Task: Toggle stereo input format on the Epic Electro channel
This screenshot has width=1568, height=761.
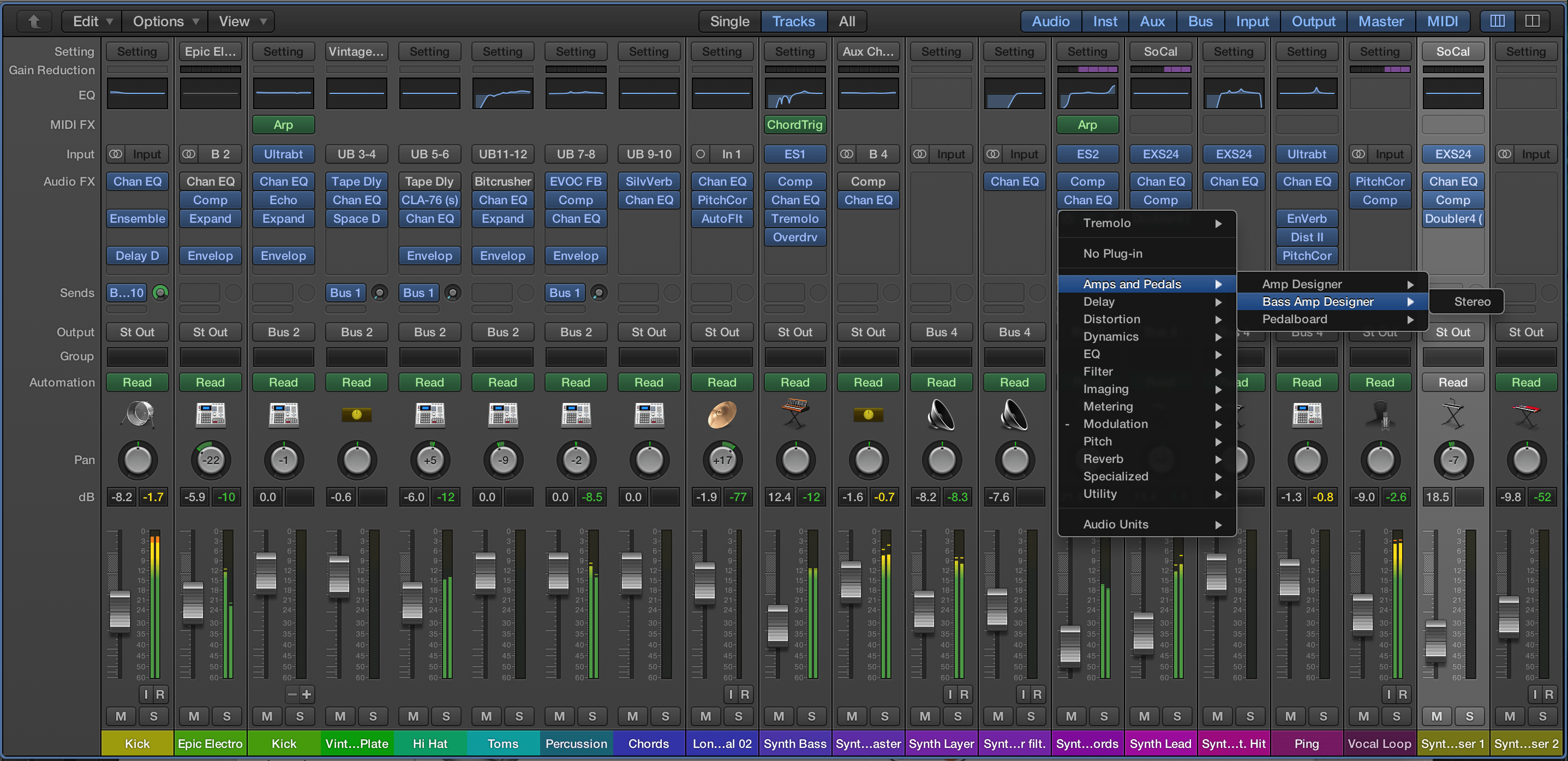Action: 188,154
